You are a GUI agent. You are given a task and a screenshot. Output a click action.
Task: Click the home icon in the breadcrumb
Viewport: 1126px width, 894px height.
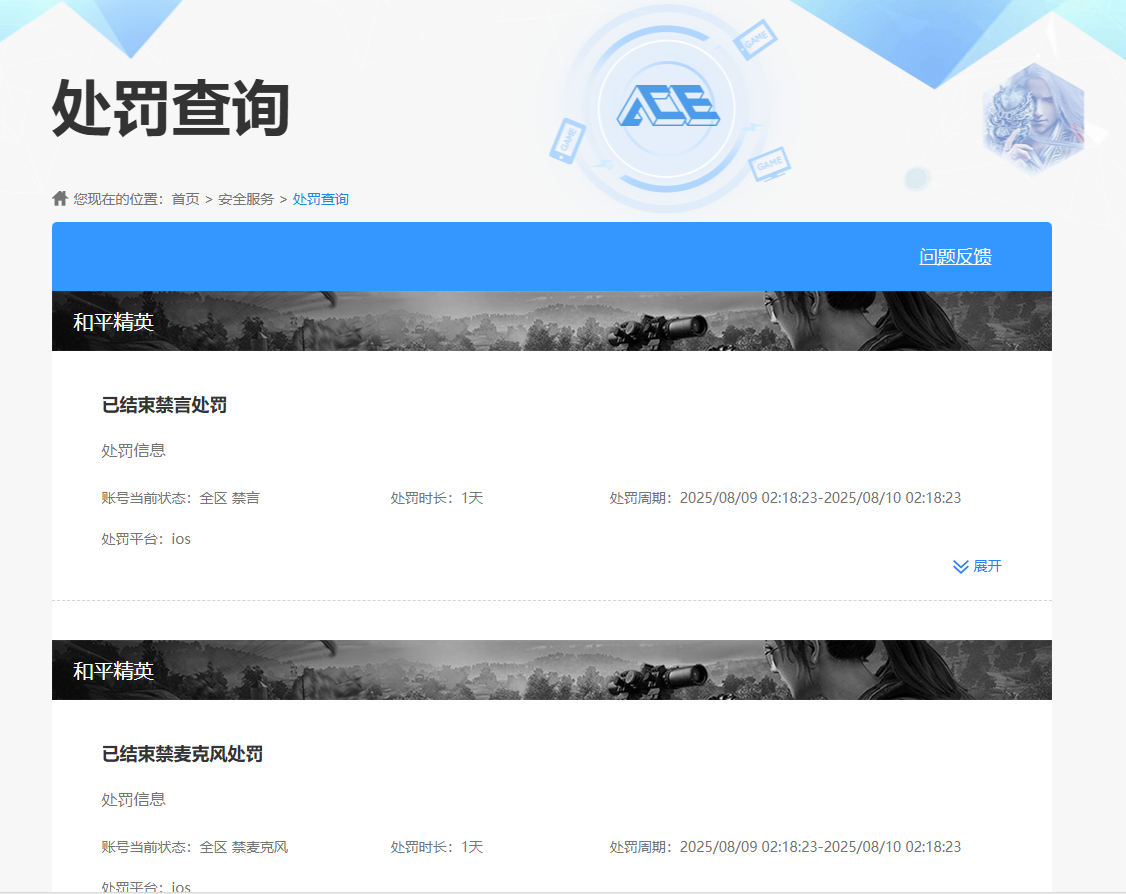[60, 198]
